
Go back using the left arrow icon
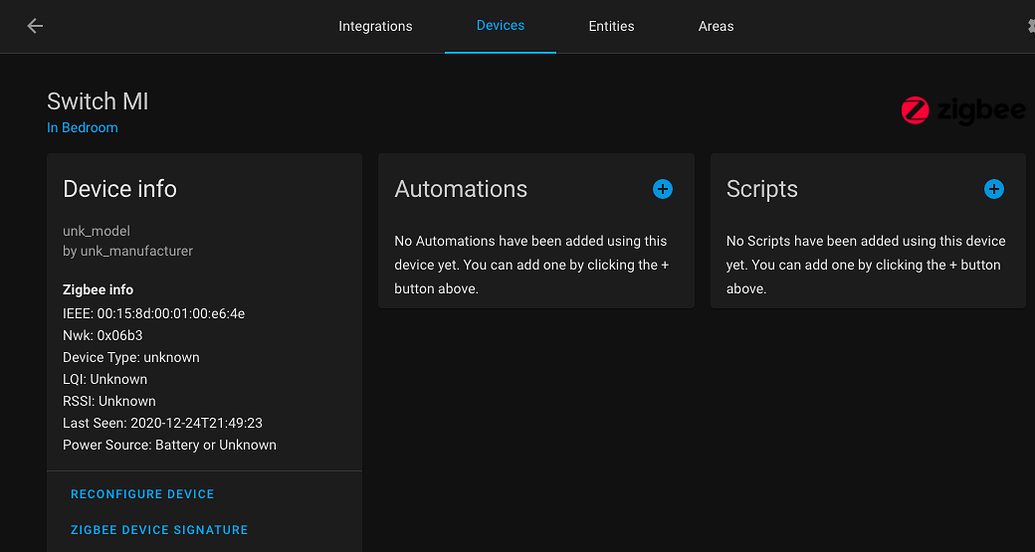click(34, 26)
